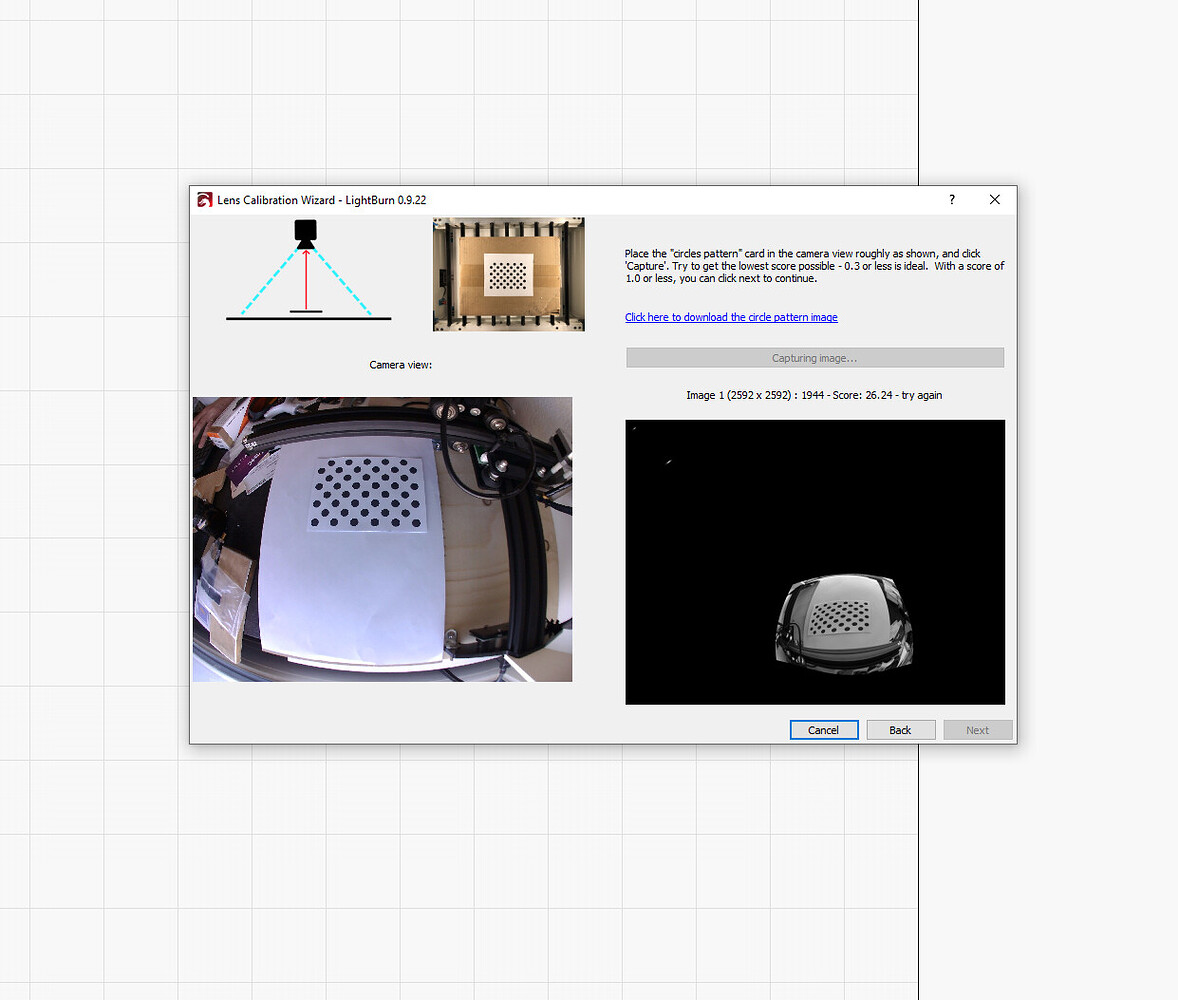
Task: Click the live camera view preview
Action: coord(382,539)
